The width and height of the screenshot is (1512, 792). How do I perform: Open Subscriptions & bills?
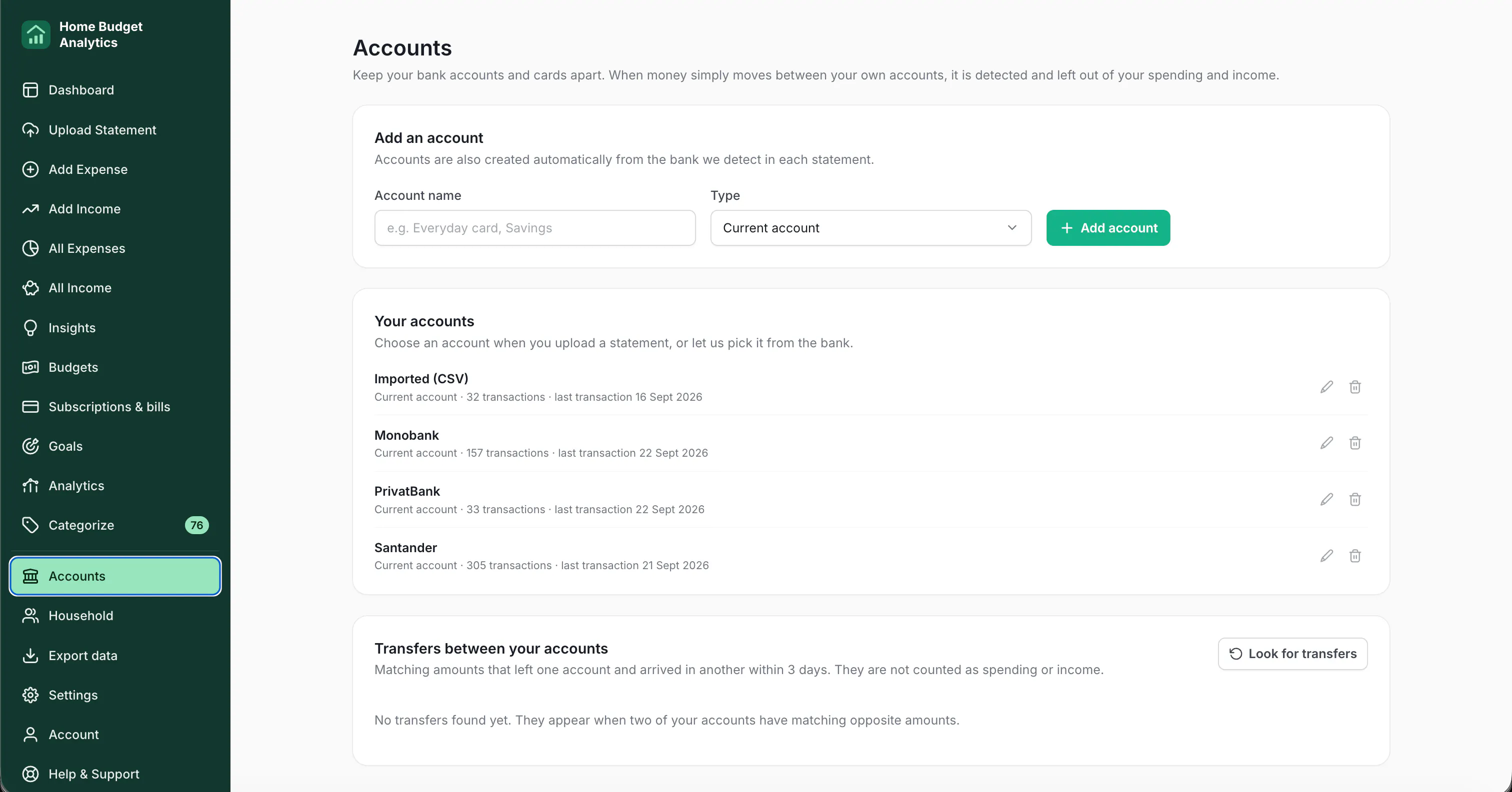click(x=115, y=407)
